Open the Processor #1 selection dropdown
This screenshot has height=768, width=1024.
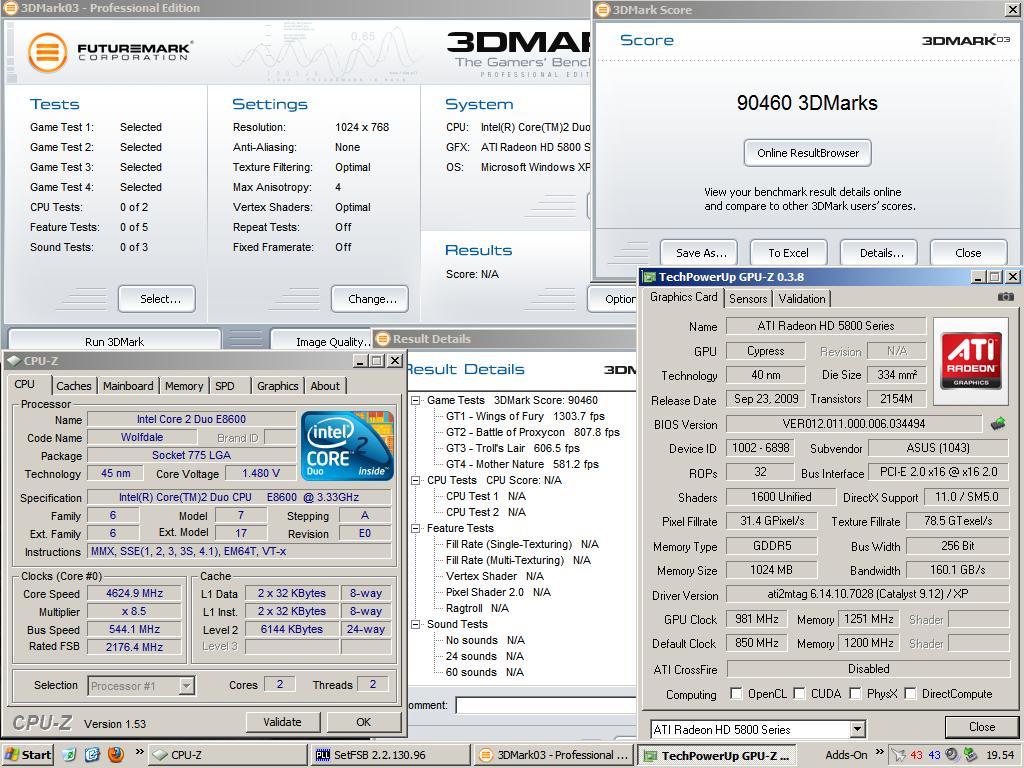click(187, 685)
